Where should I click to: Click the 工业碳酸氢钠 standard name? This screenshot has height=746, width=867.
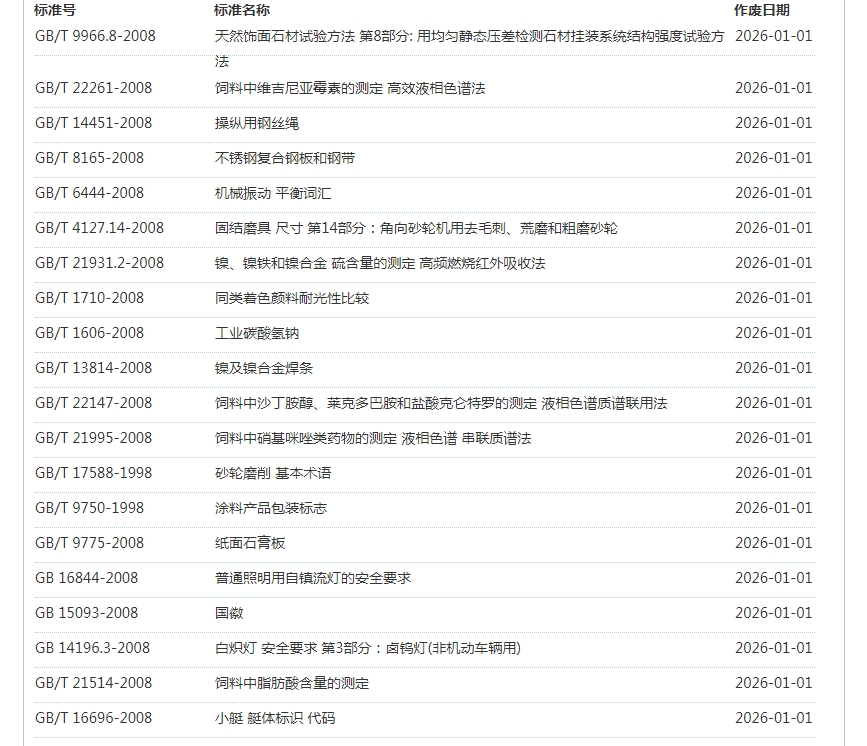[x=256, y=333]
